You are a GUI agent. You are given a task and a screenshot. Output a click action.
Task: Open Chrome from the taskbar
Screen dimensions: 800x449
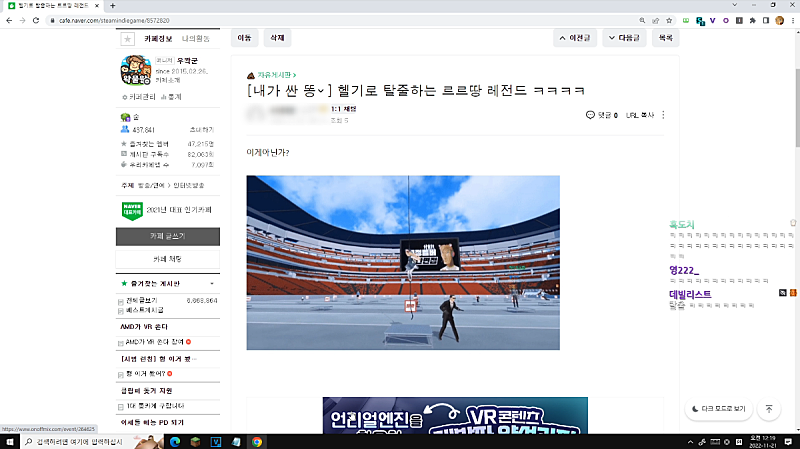point(257,440)
